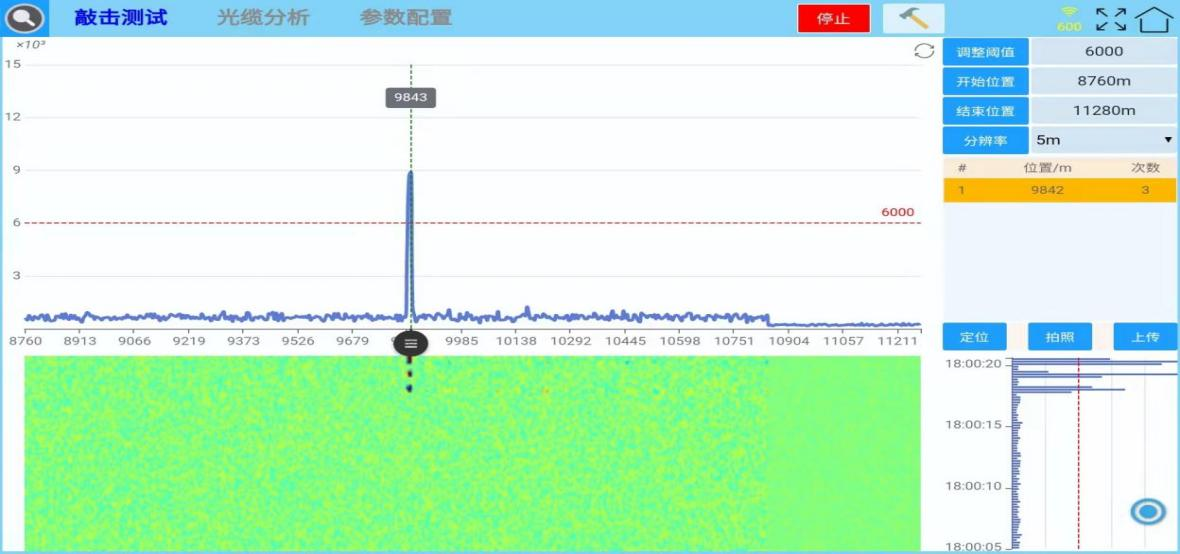Refresh the chart with circular arrows icon
This screenshot has height=554, width=1180.
923,50
